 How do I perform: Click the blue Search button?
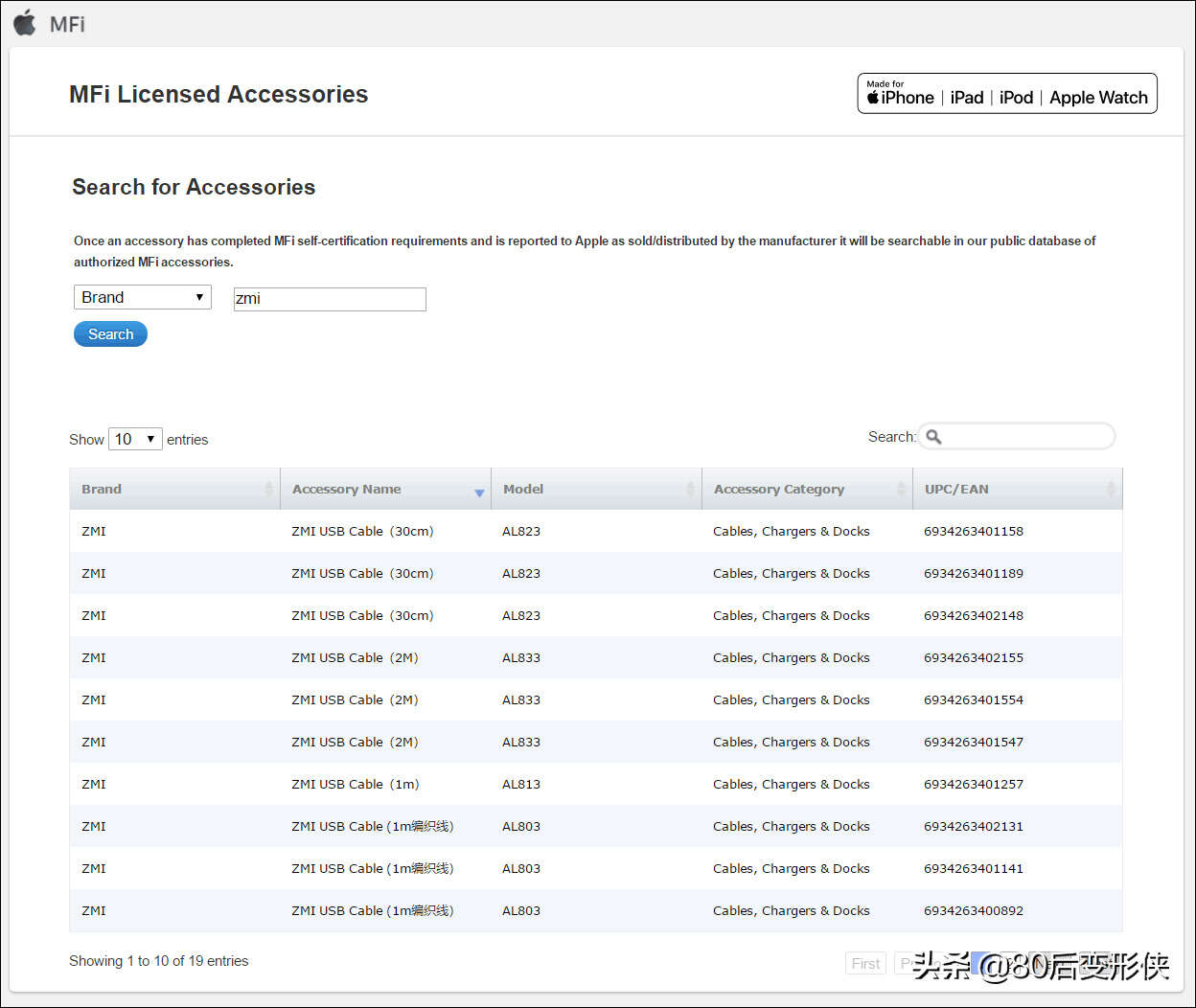coord(110,334)
